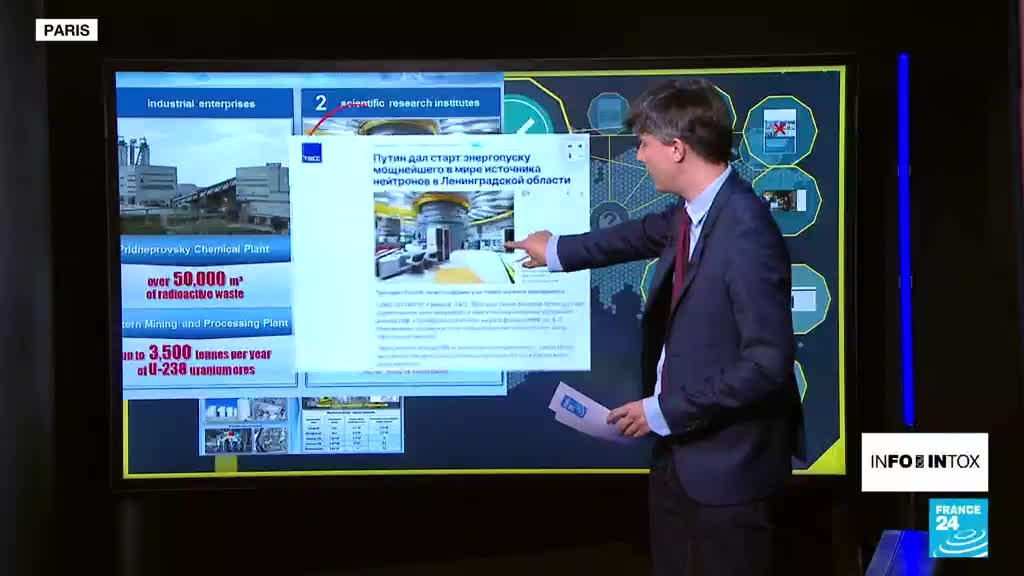Open the small photo collage thumbnail at the bottom
The height and width of the screenshot is (576, 1024).
246,425
